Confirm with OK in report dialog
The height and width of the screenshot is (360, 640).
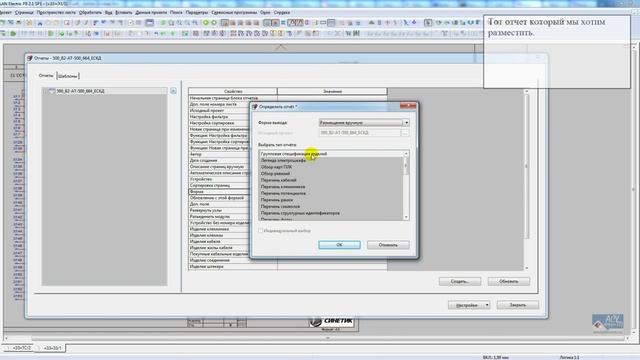click(339, 245)
